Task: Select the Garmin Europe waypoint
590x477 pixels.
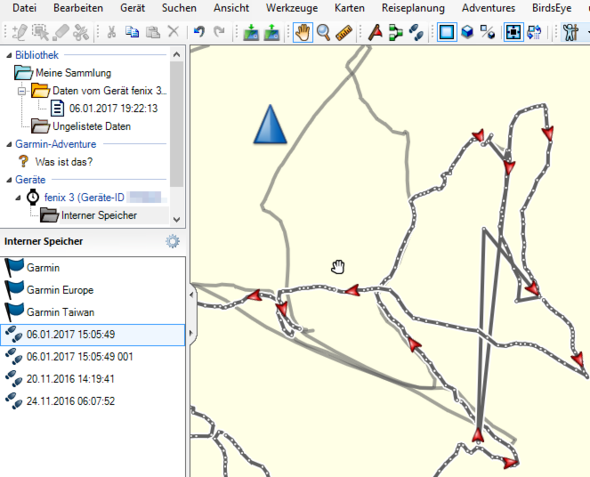Action: (x=93, y=290)
